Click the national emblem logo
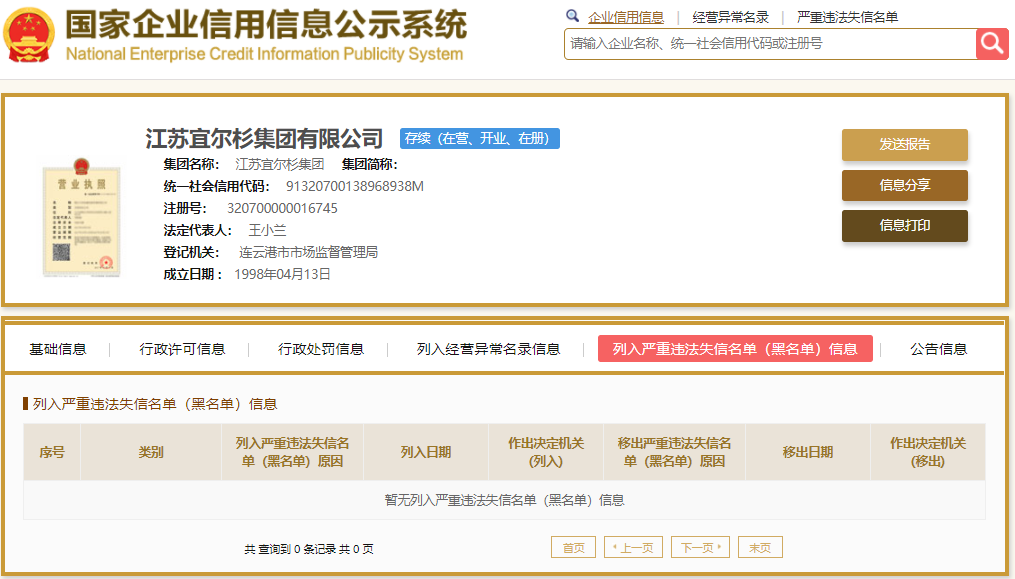The height and width of the screenshot is (579, 1015). pos(29,35)
